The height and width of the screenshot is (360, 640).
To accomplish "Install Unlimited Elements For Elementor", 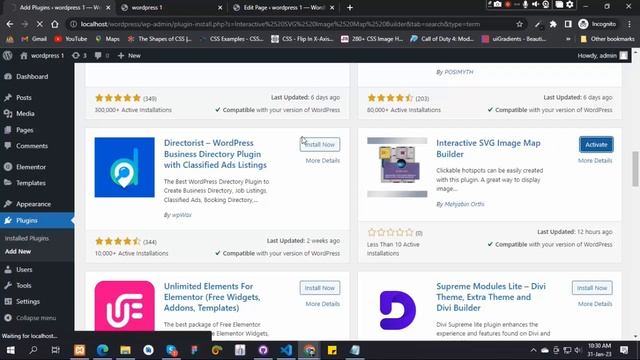I will [x=320, y=288].
